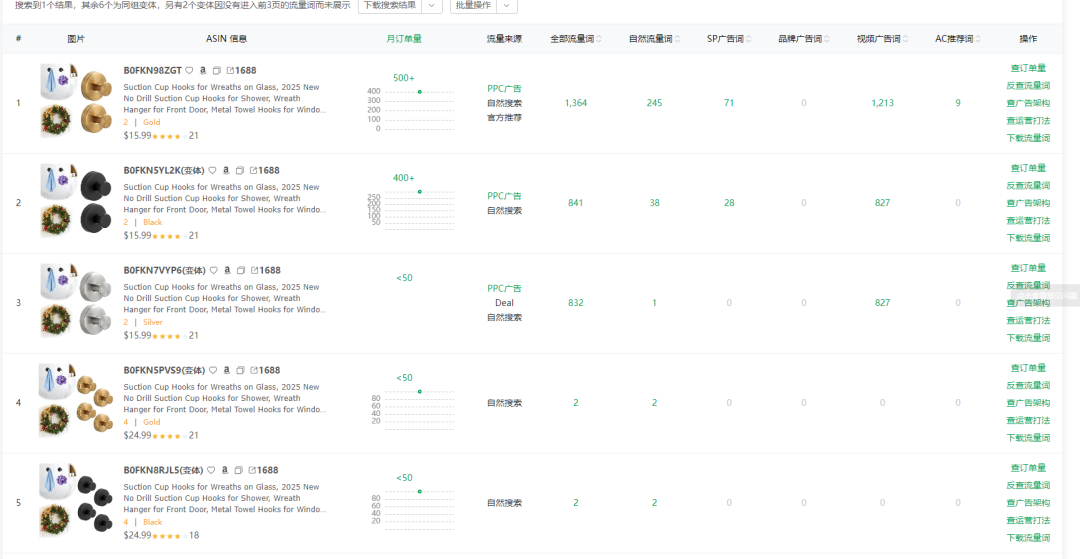The image size is (1080, 559).
Task: Favorite ASIN B0FKN5YL2K with the heart icon
Action: 212,170
